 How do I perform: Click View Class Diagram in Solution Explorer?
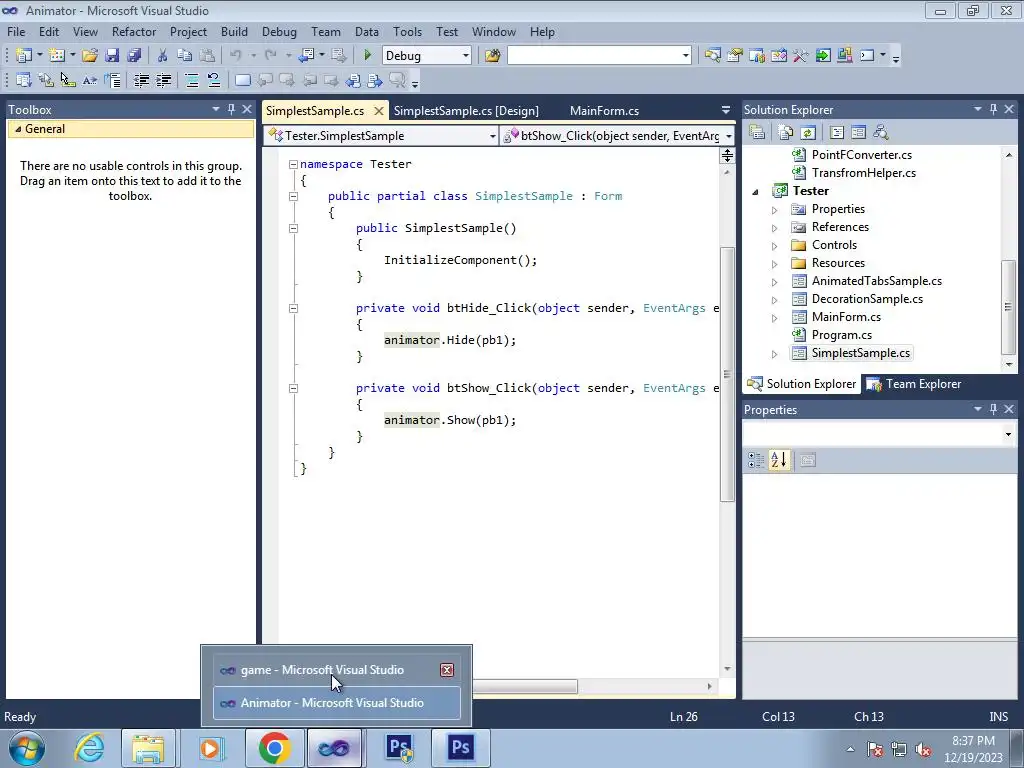(881, 133)
